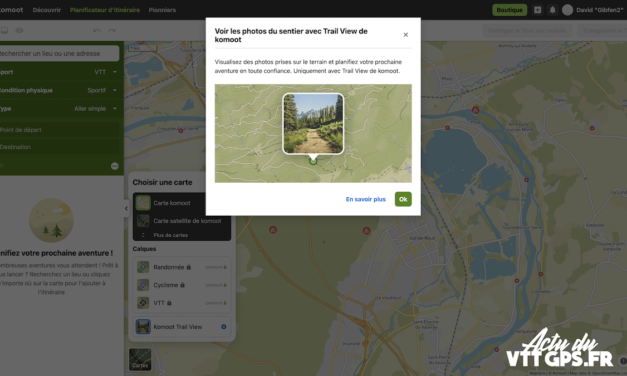Open the notifications bell icon
Image resolution: width=627 pixels, height=376 pixels.
coord(552,10)
